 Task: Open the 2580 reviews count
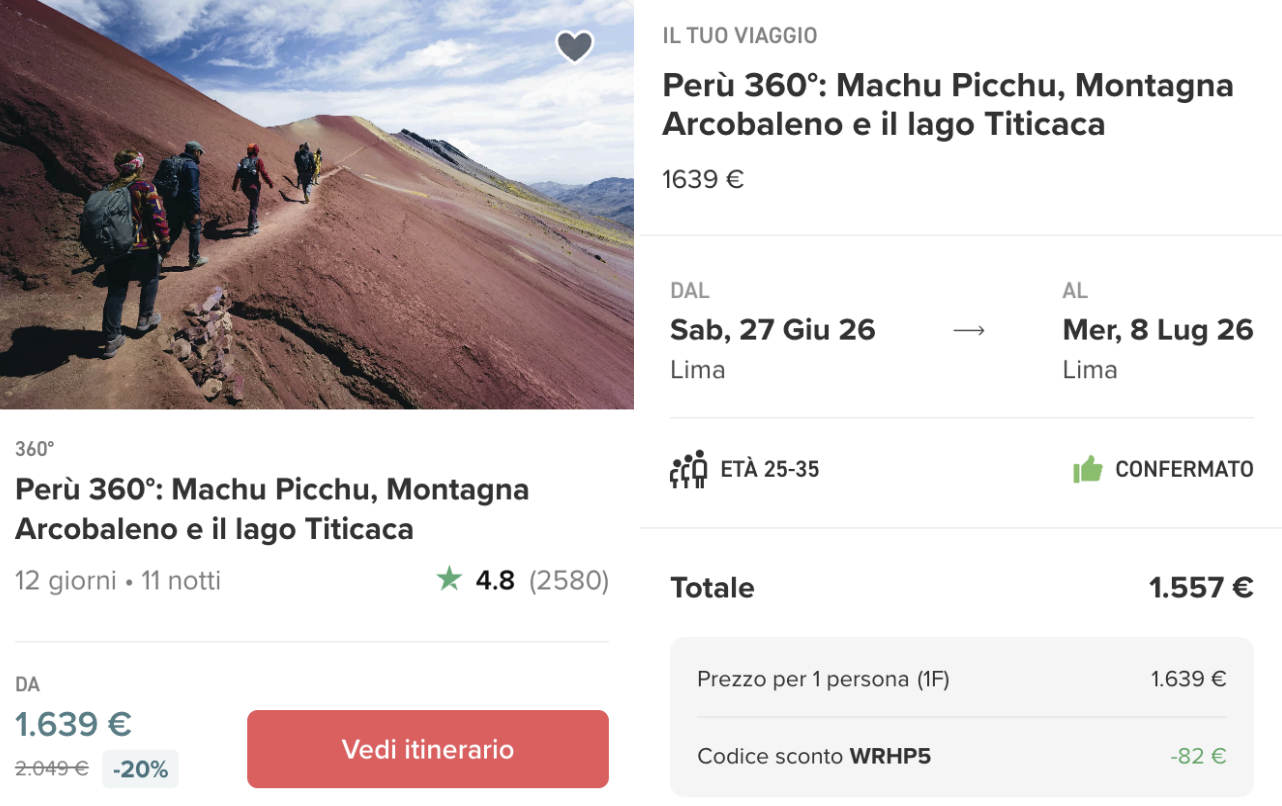coord(569,580)
